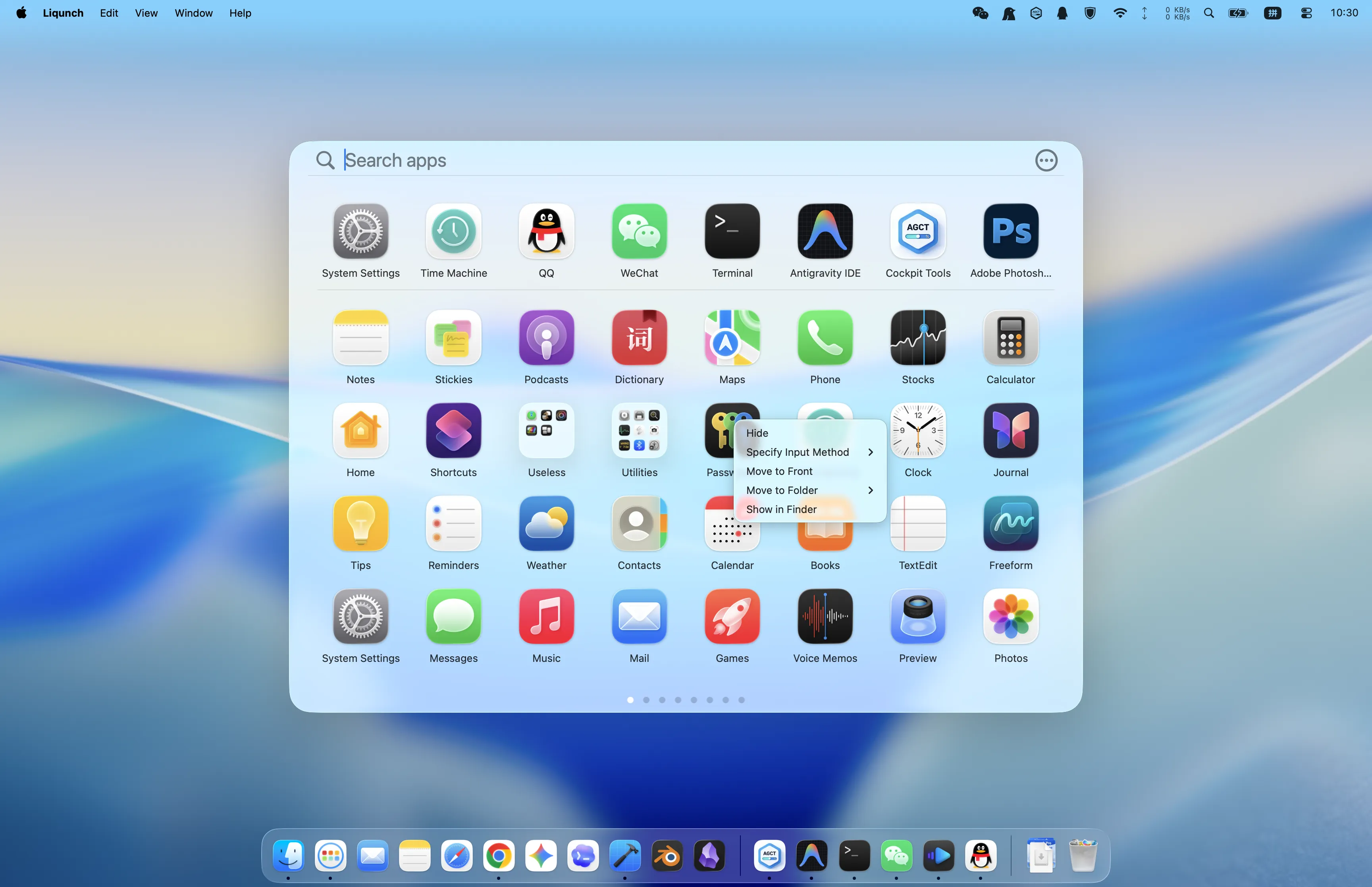Launch the Games app

pyautogui.click(x=732, y=616)
